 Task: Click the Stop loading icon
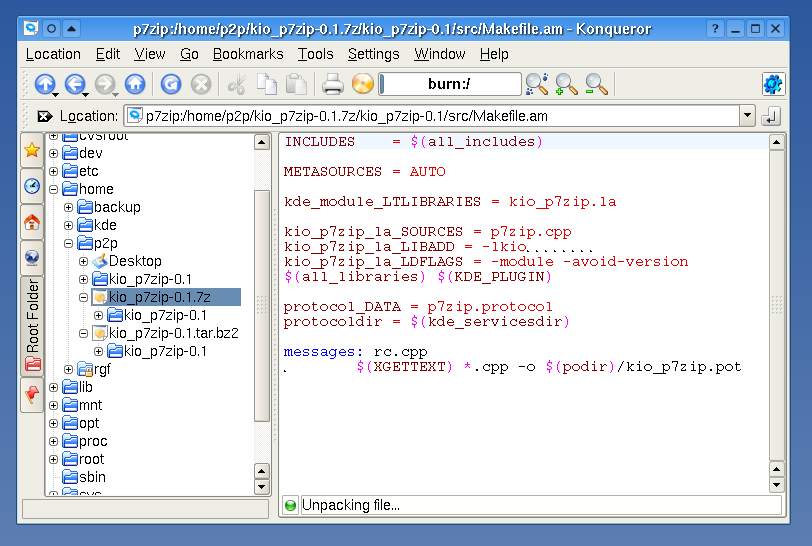(201, 84)
